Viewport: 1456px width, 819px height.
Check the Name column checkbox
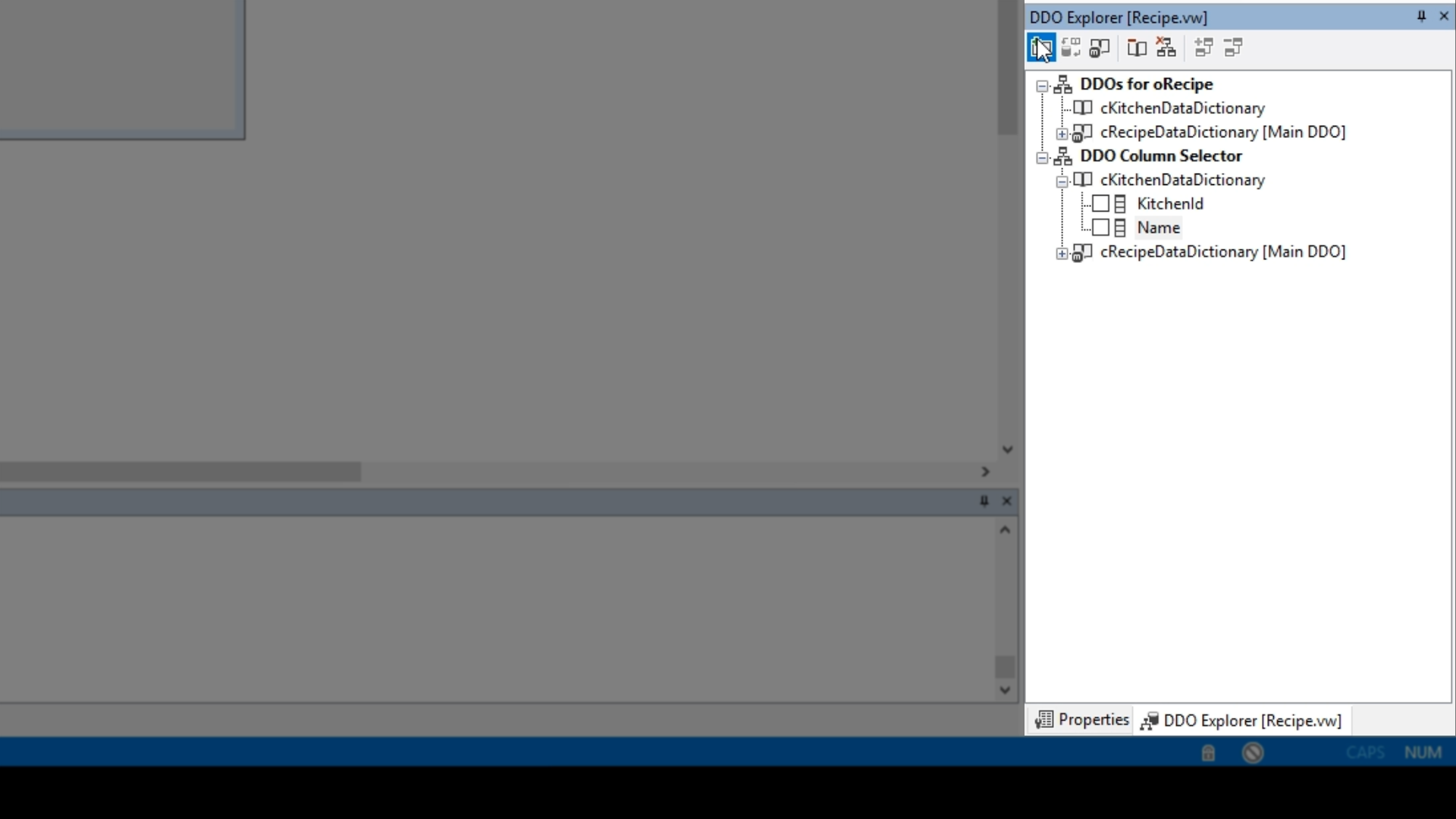(1100, 227)
